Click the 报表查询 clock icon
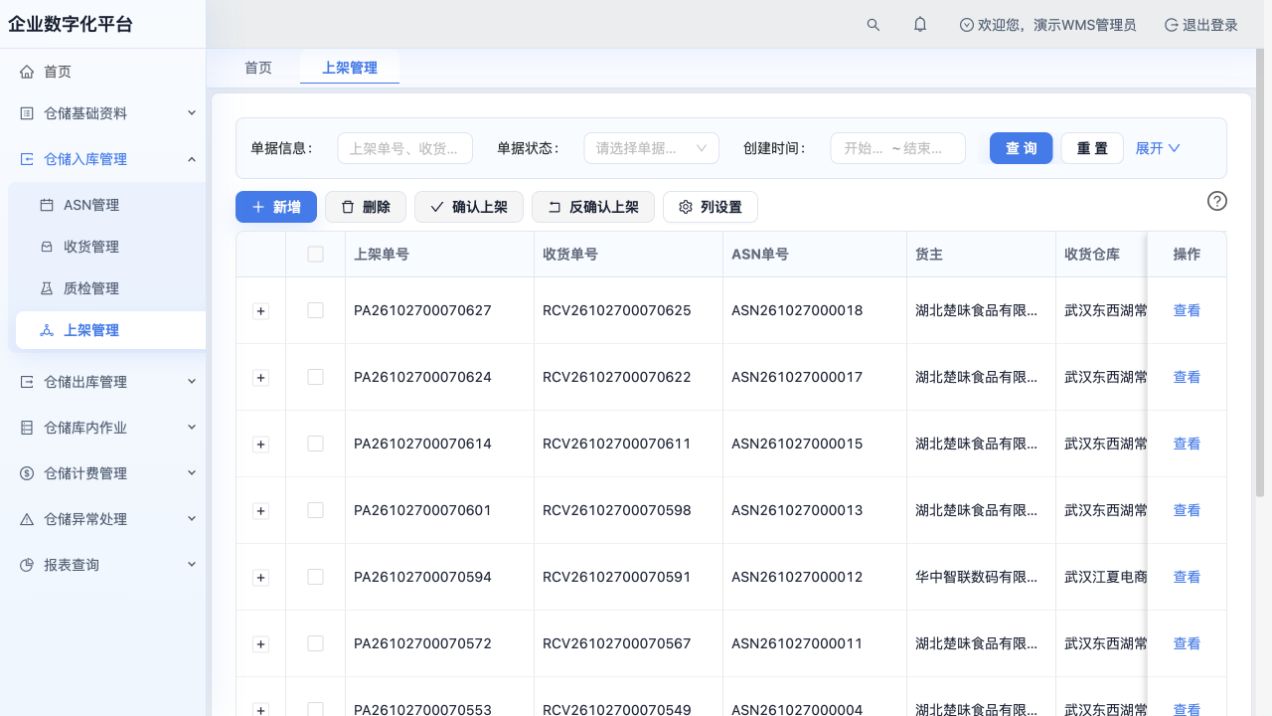The height and width of the screenshot is (716, 1272). click(x=27, y=565)
